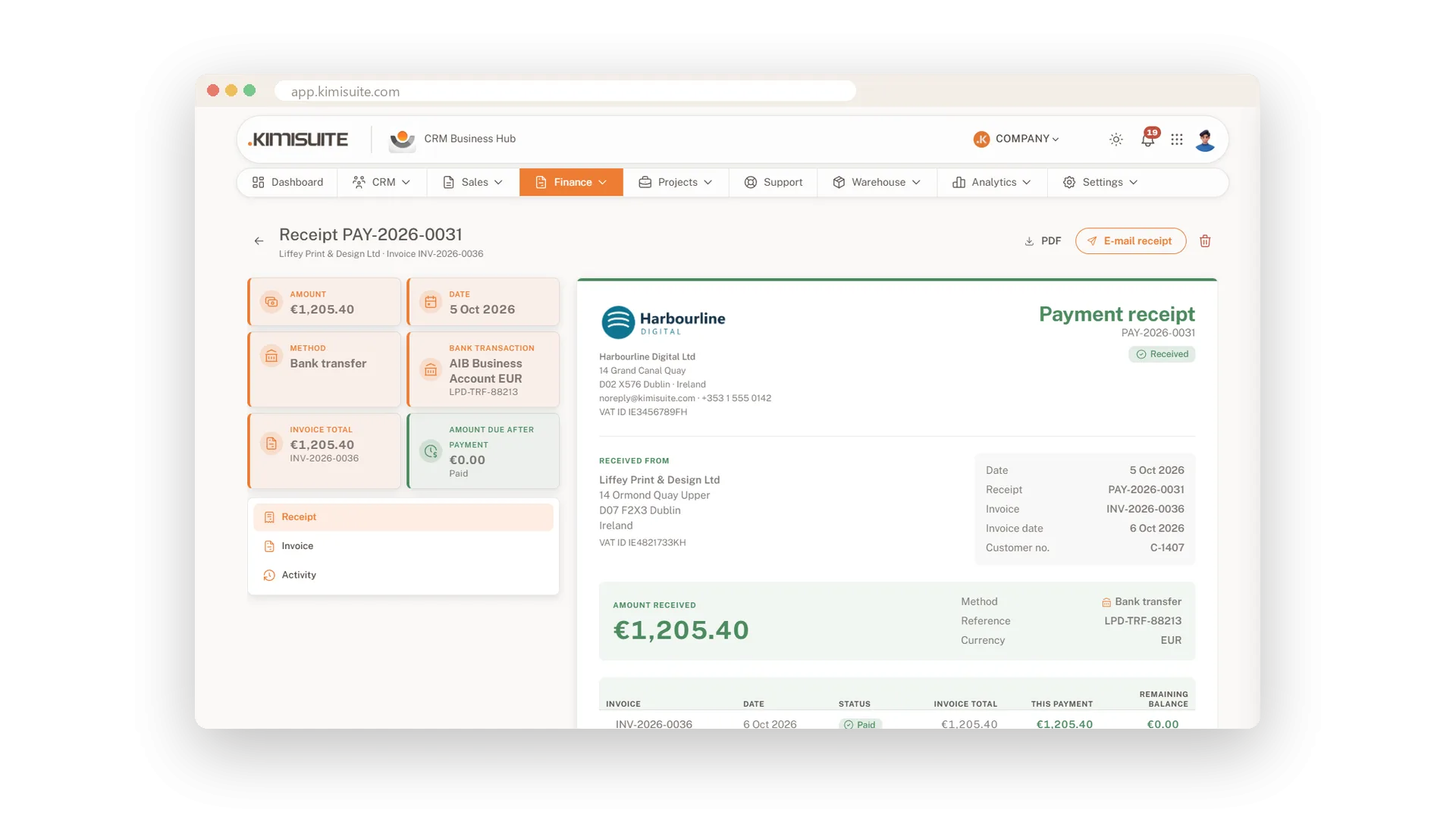Click the back arrow beside Receipt title
This screenshot has width=1456, height=819.
pyautogui.click(x=259, y=241)
